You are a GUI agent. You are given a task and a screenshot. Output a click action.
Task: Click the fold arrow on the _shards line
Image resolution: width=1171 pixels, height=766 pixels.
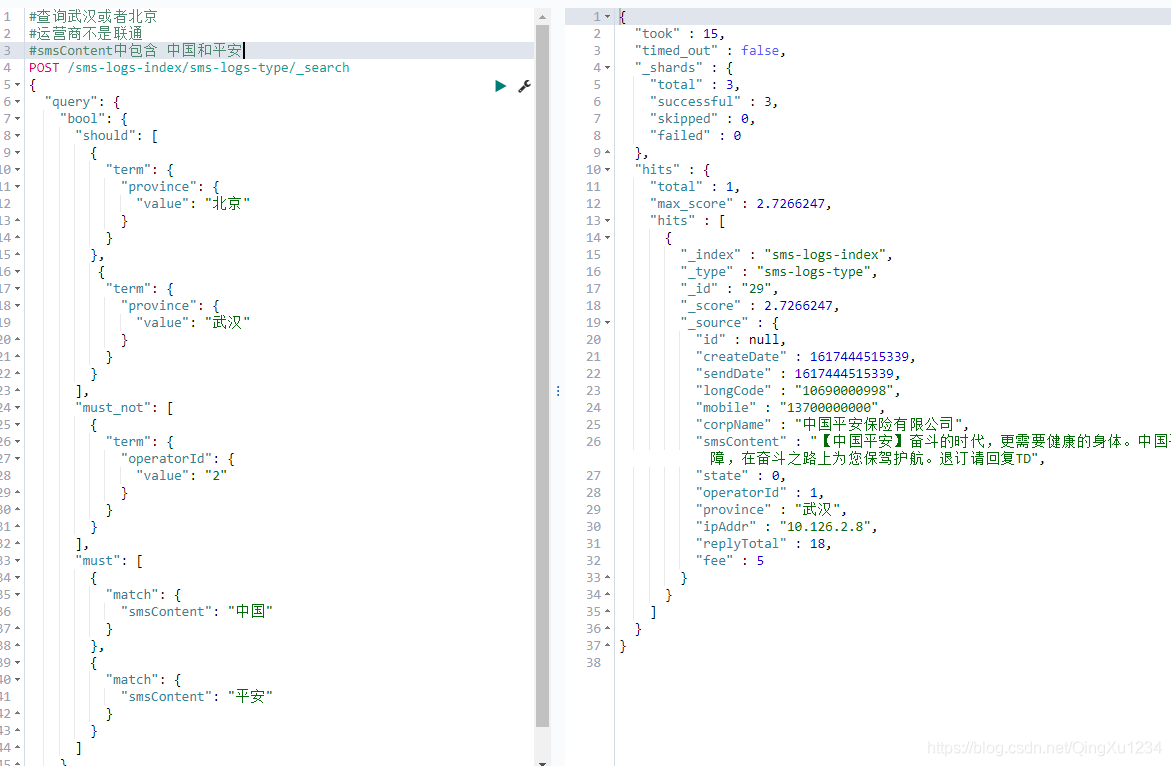(606, 67)
